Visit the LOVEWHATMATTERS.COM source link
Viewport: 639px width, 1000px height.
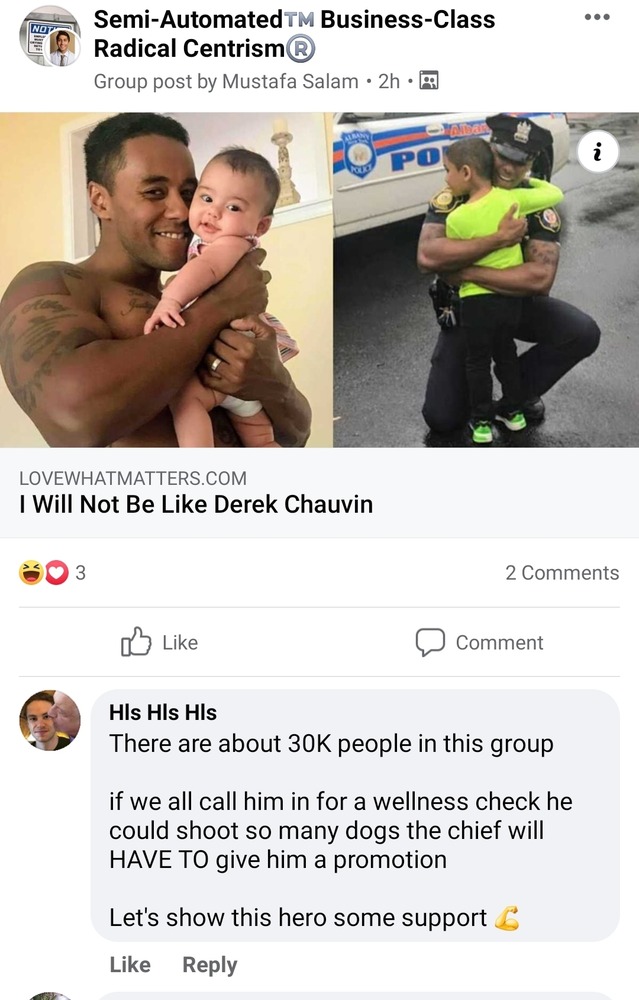pyautogui.click(x=133, y=478)
